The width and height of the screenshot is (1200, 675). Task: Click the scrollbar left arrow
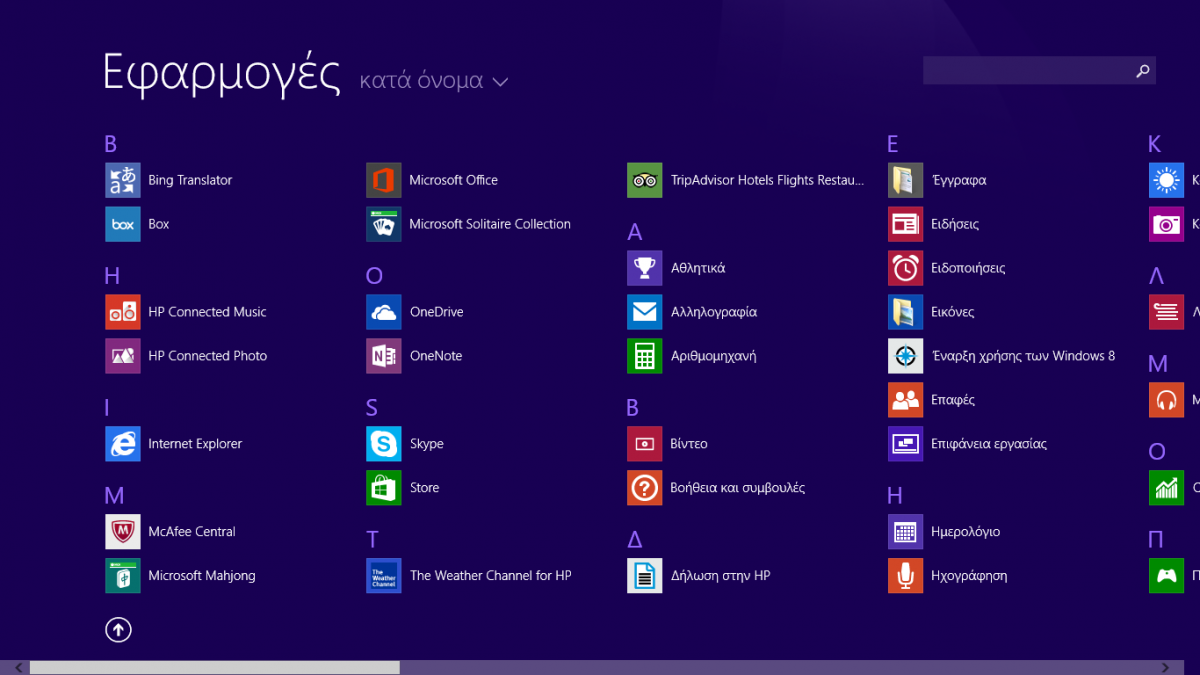click(x=18, y=667)
